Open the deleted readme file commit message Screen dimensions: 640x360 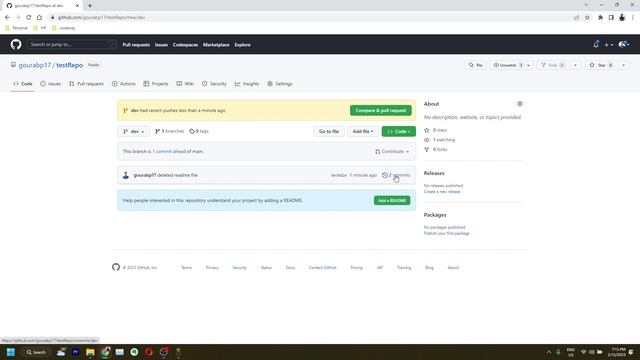point(178,175)
